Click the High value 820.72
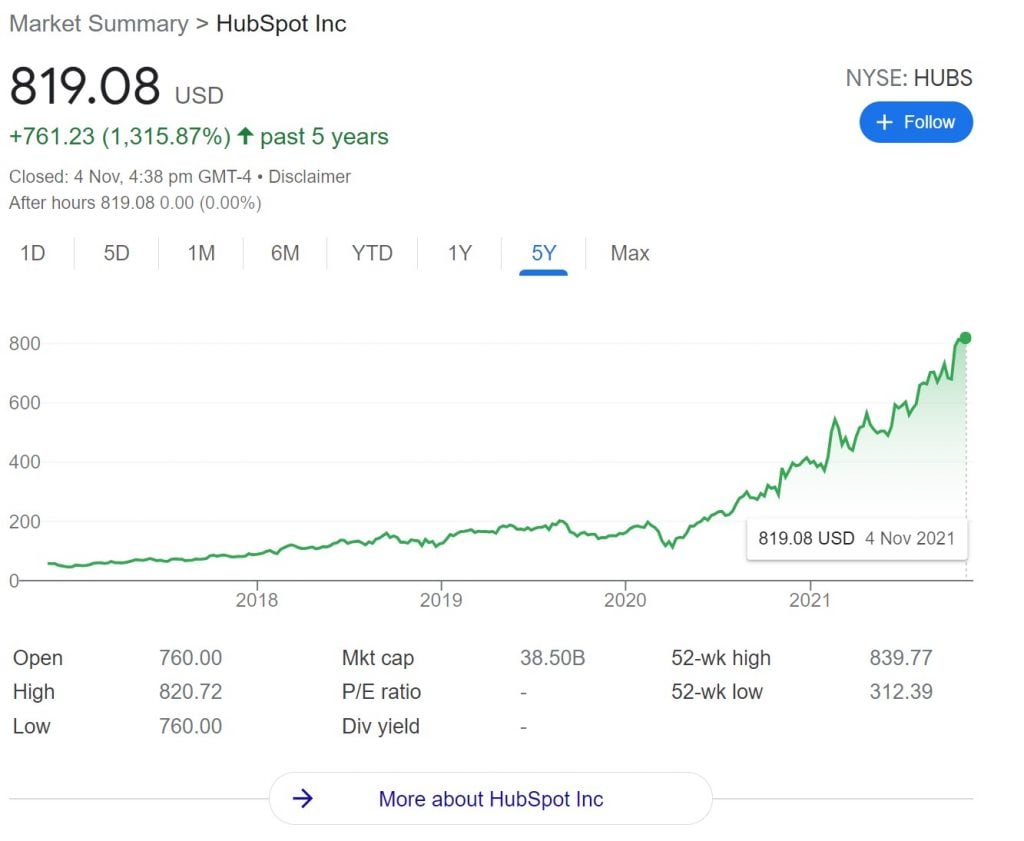 [191, 691]
